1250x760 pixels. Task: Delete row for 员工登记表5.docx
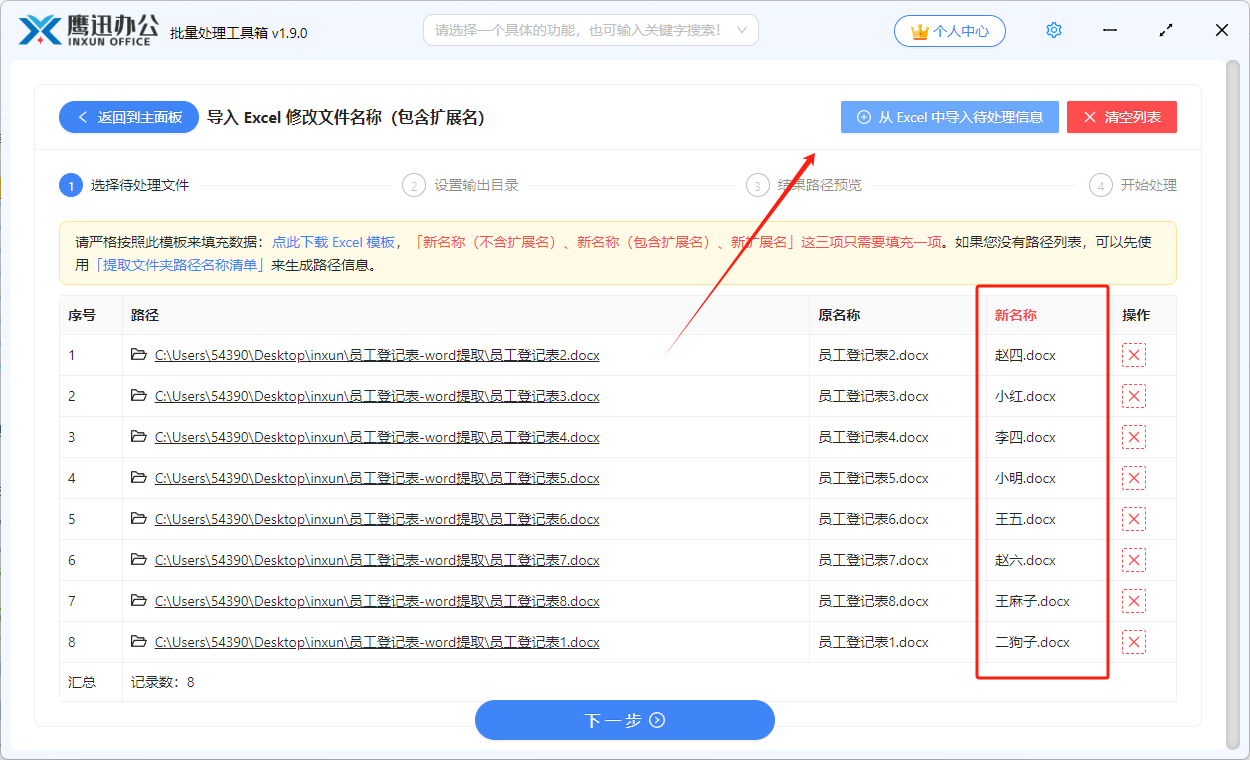coord(1134,478)
